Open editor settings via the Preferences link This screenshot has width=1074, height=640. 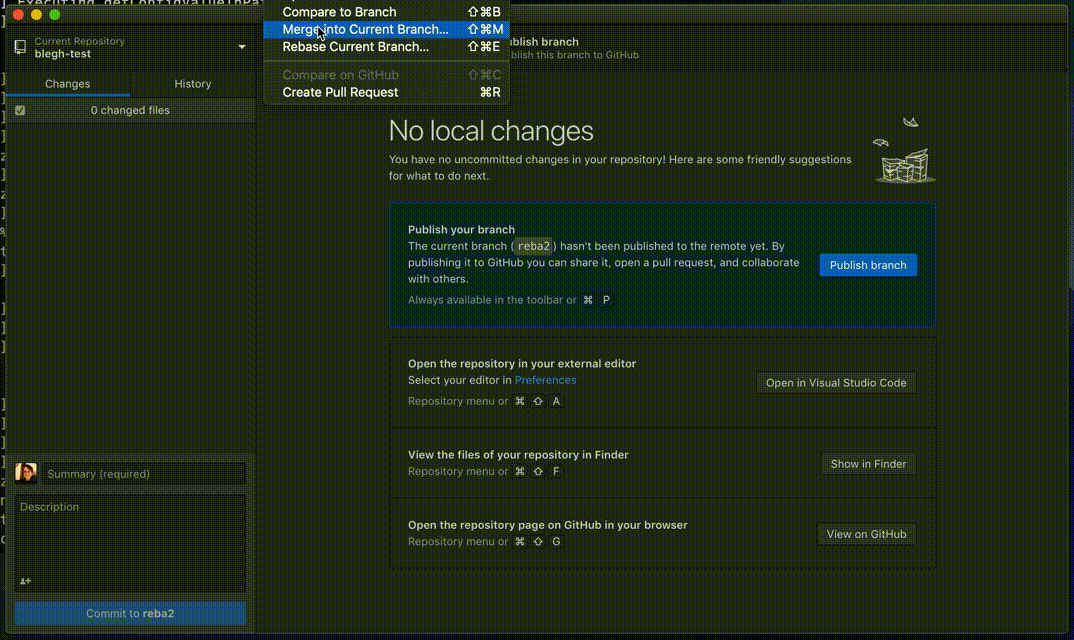click(545, 380)
